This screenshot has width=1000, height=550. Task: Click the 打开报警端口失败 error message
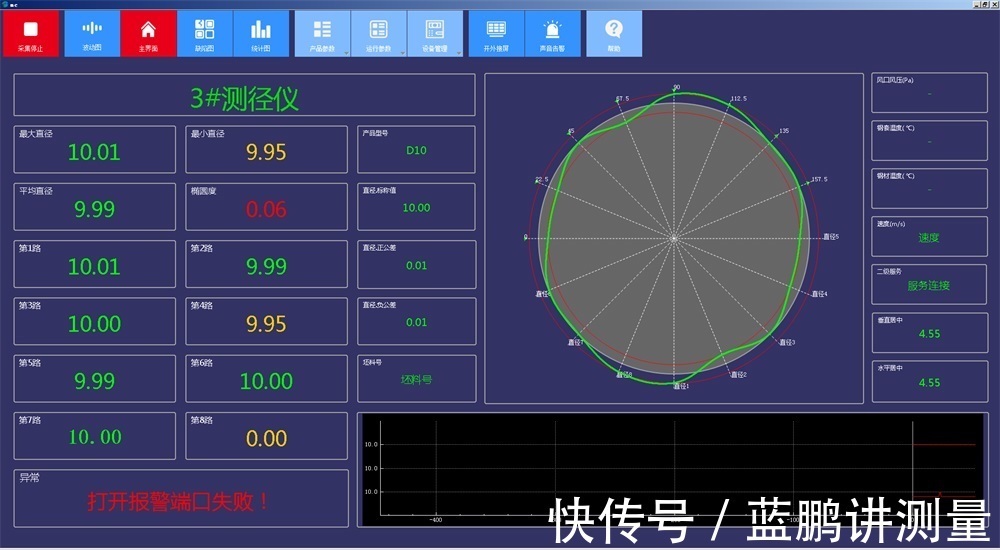[x=180, y=501]
